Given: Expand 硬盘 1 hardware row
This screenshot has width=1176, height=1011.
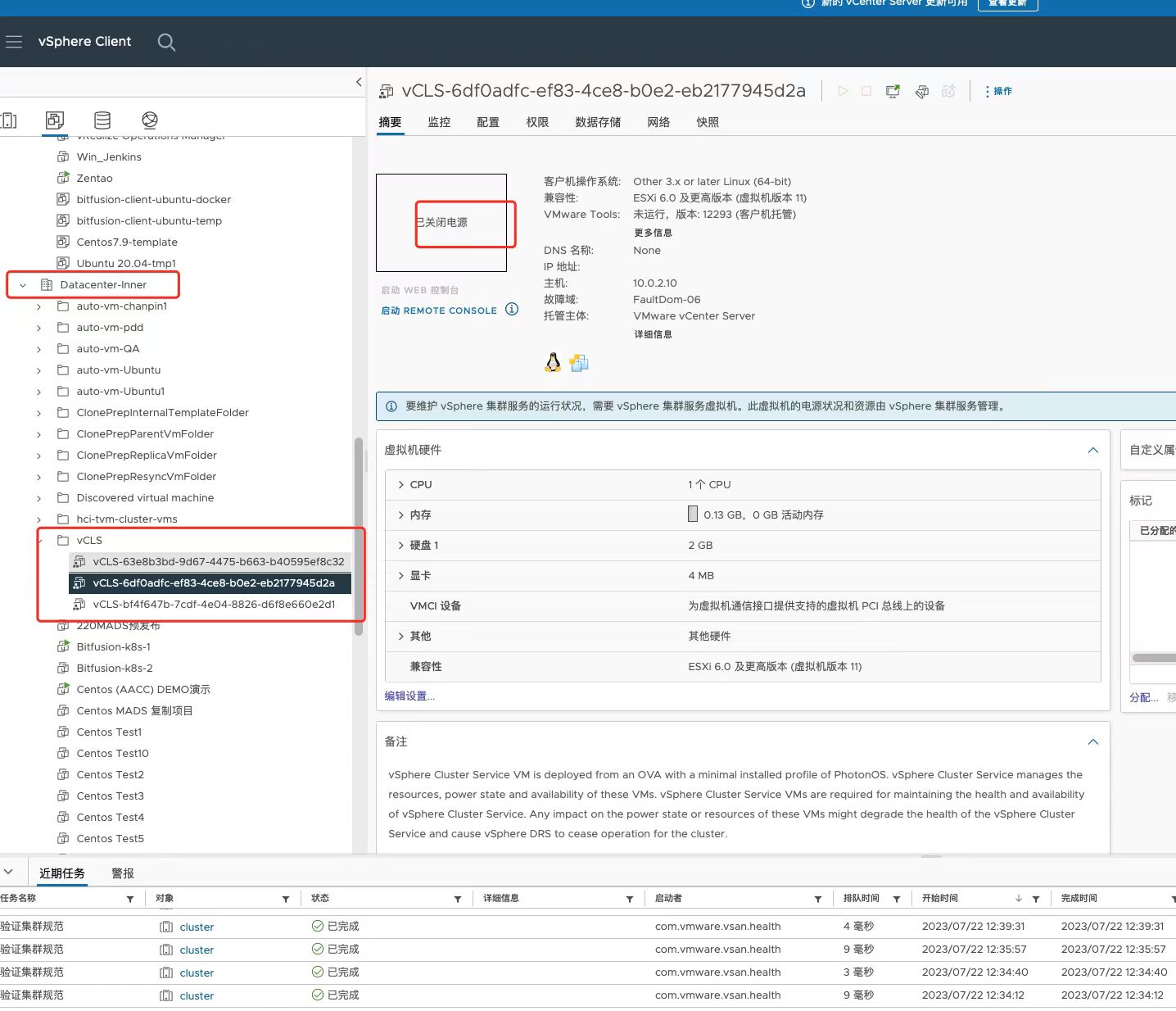Looking at the screenshot, I should [401, 546].
